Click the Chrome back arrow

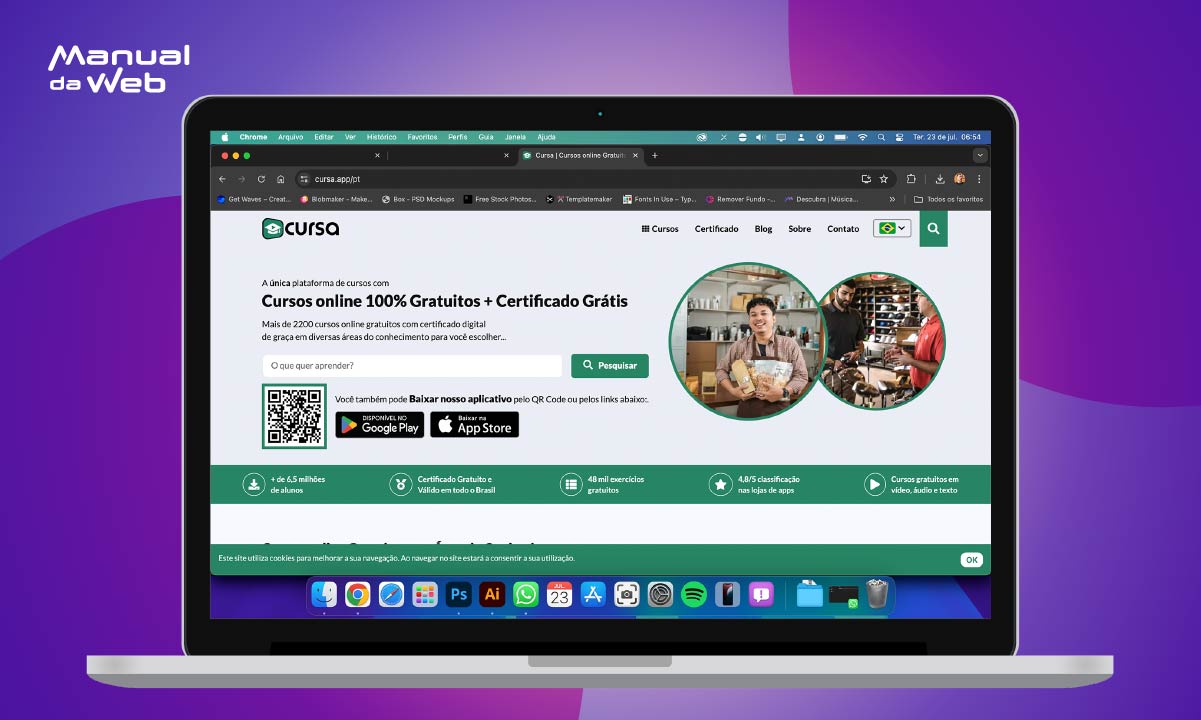tap(223, 179)
